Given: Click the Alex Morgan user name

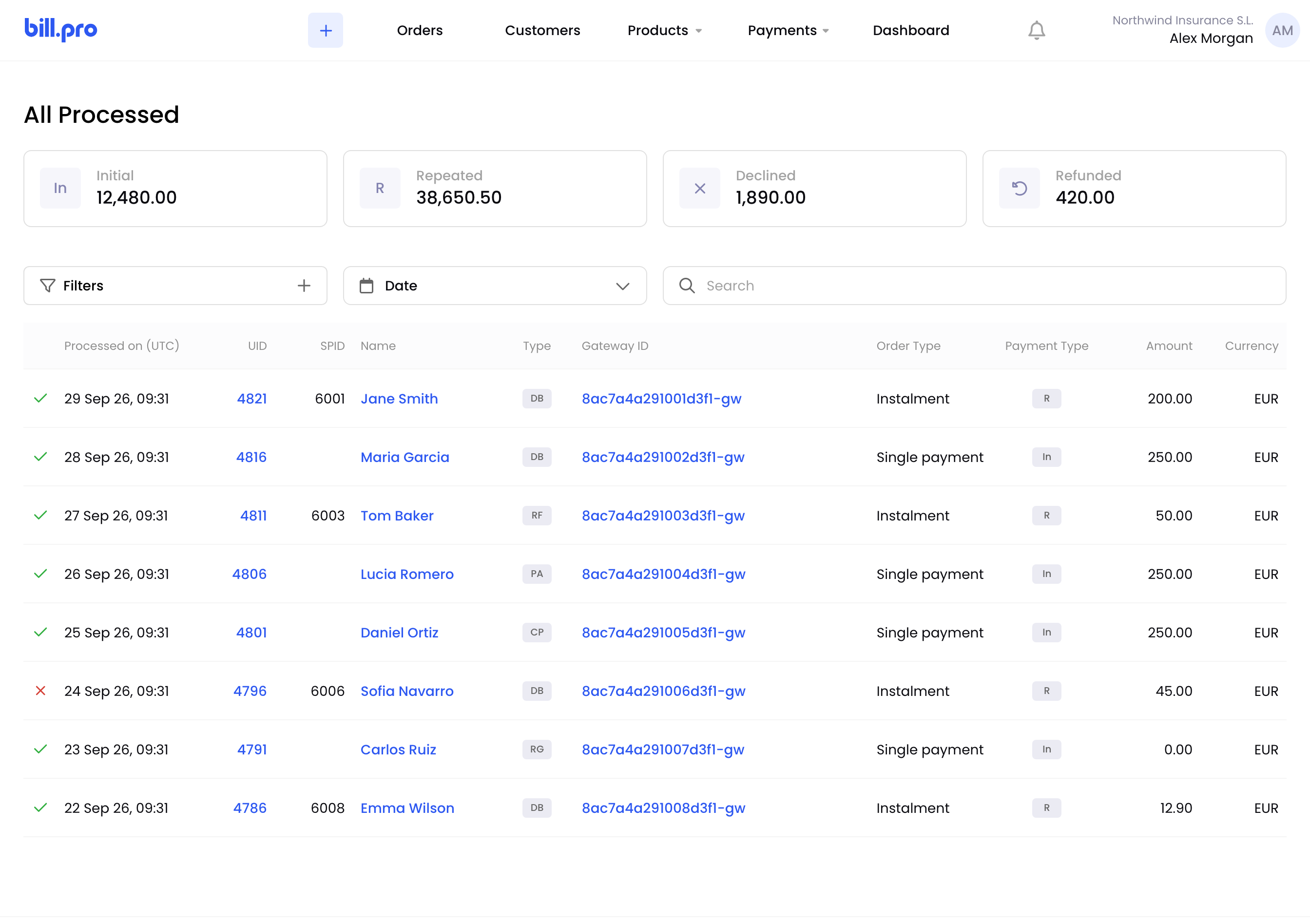Looking at the screenshot, I should click(x=1211, y=38).
